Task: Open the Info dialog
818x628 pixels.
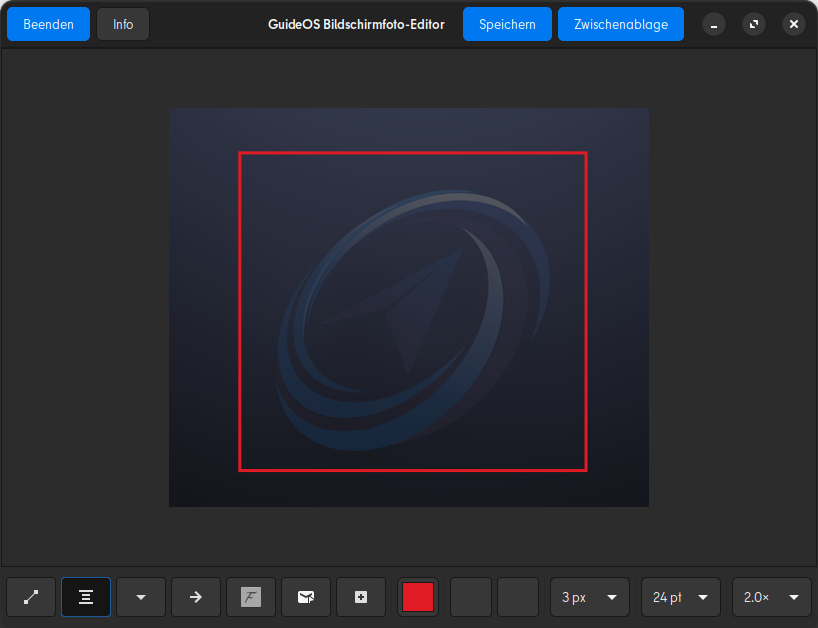Action: pos(123,24)
